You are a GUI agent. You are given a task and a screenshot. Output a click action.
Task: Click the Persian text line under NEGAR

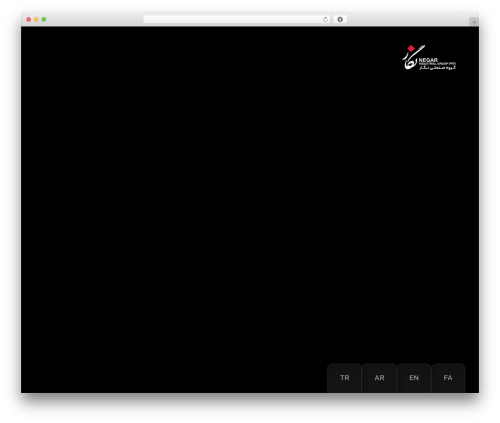437,68
